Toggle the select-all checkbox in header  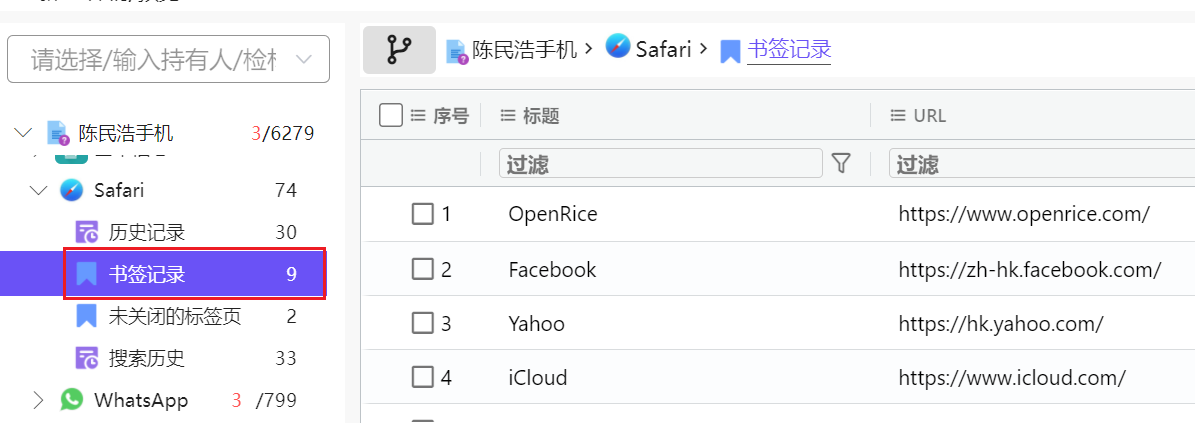pos(391,115)
